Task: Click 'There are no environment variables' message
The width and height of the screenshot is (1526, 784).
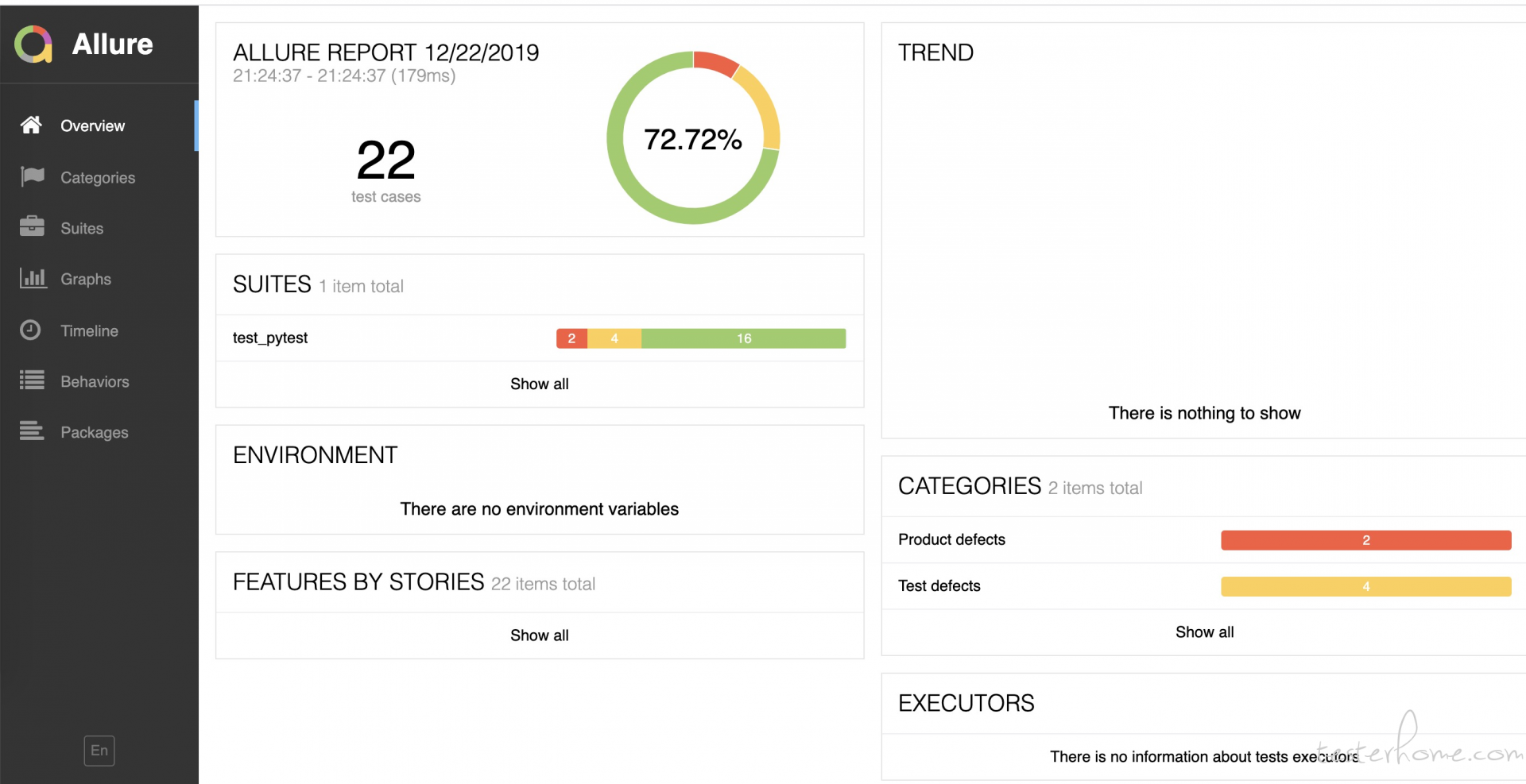Action: point(540,509)
